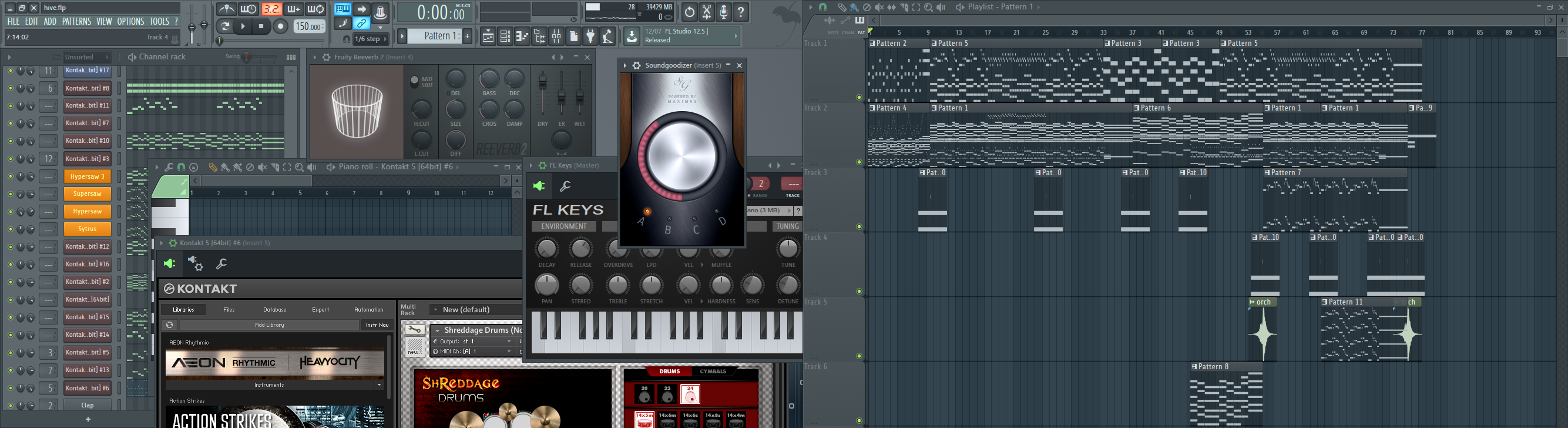
Task: Switch Kontakt browser to Files tab
Action: tap(229, 310)
